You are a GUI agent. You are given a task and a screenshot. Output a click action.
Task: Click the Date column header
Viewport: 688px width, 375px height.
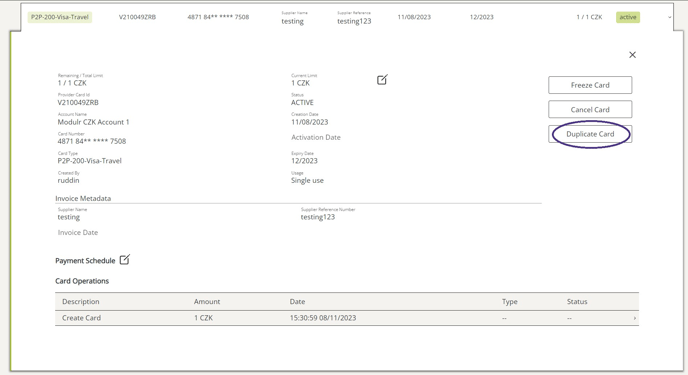(x=297, y=302)
